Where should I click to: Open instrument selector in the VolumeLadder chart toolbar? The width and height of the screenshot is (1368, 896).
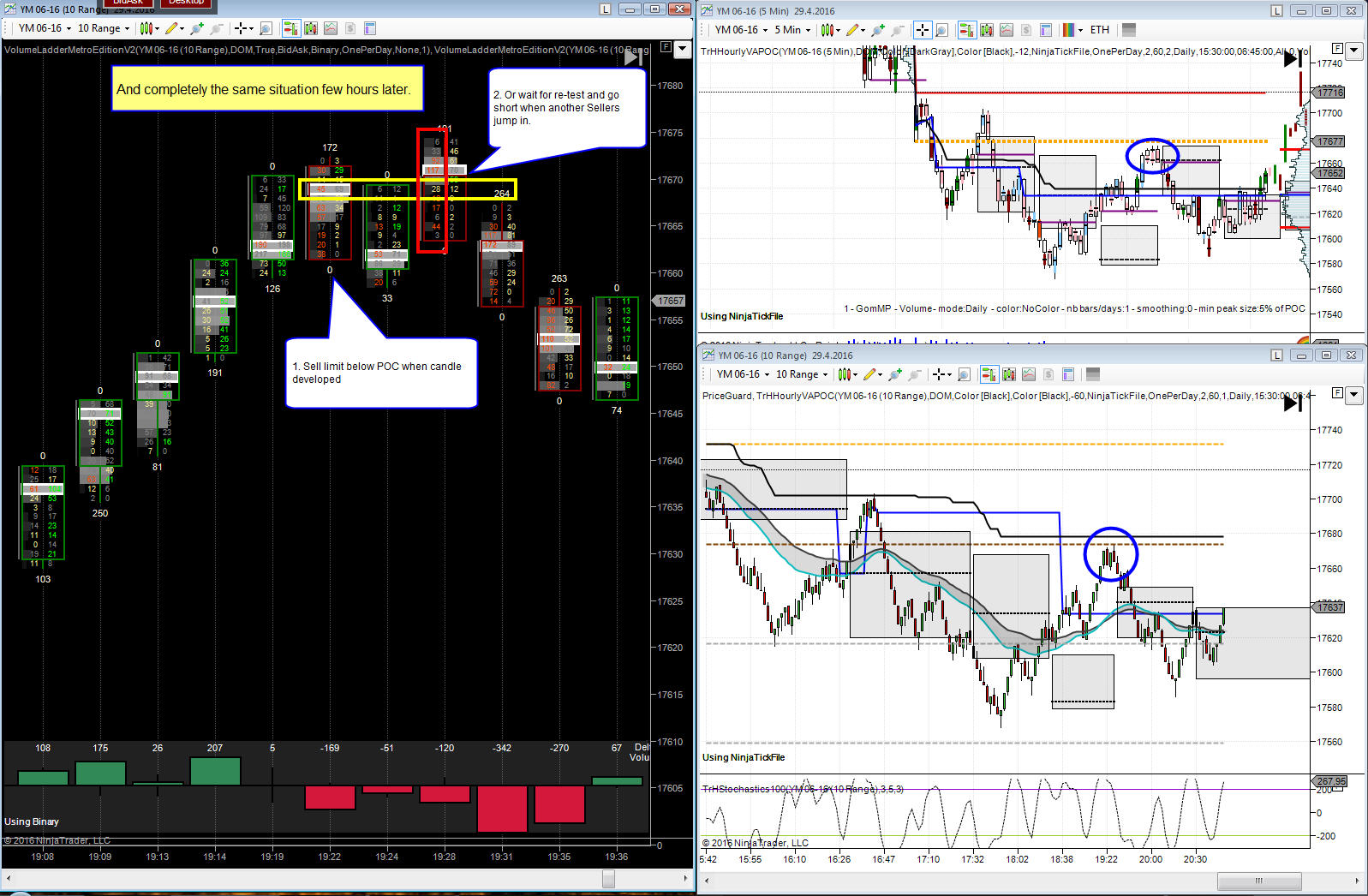click(x=45, y=28)
